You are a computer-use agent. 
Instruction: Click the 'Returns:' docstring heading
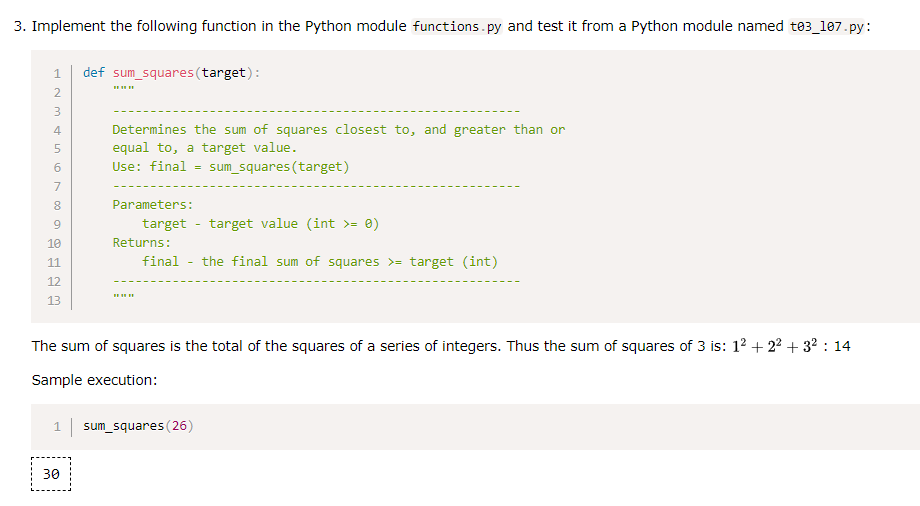[x=141, y=243]
